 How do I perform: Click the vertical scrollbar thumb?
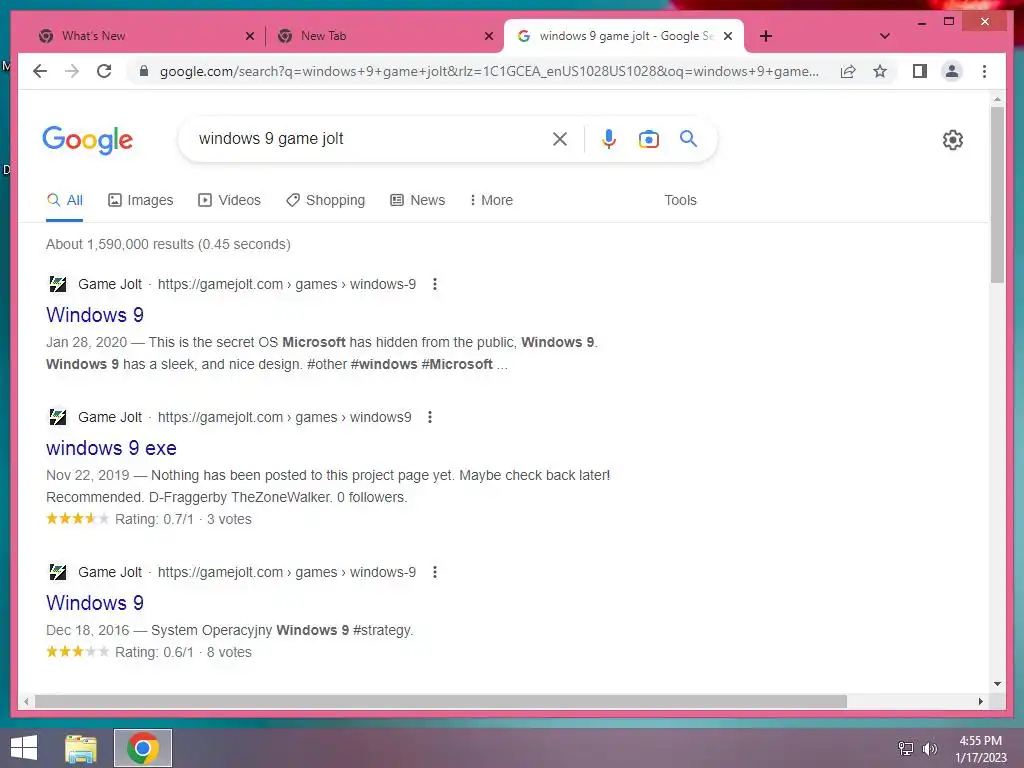pyautogui.click(x=997, y=194)
